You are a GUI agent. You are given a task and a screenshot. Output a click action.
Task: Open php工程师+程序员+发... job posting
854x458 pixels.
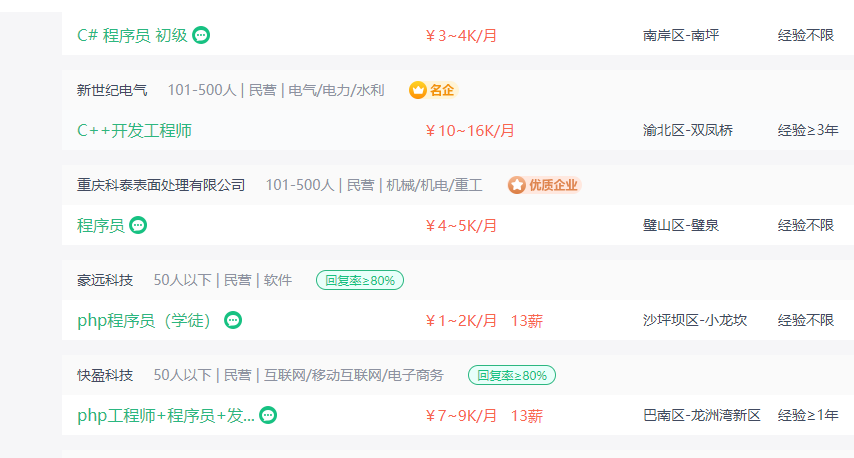point(166,416)
